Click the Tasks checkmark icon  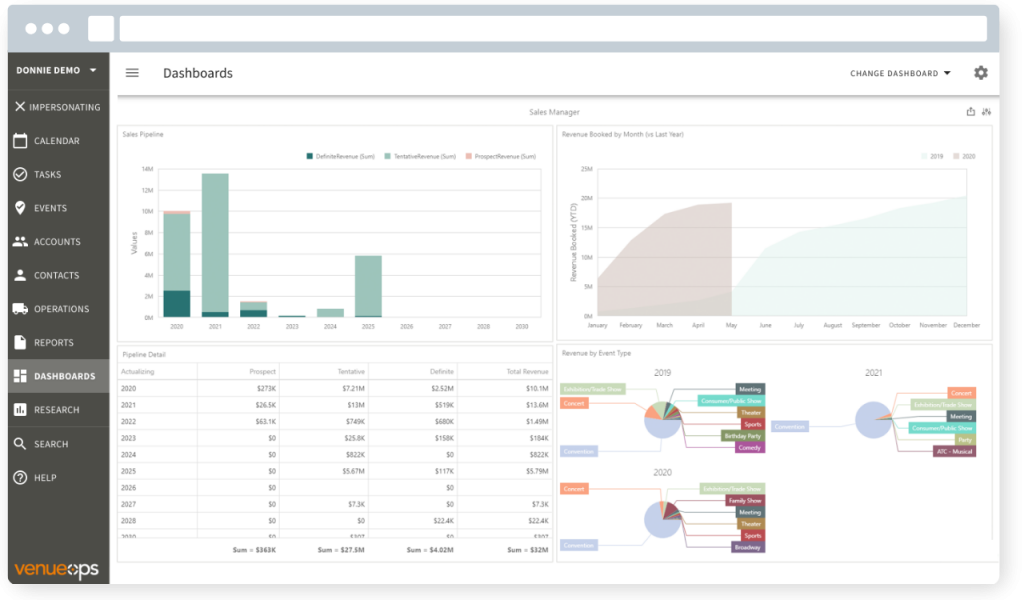[x=20, y=174]
